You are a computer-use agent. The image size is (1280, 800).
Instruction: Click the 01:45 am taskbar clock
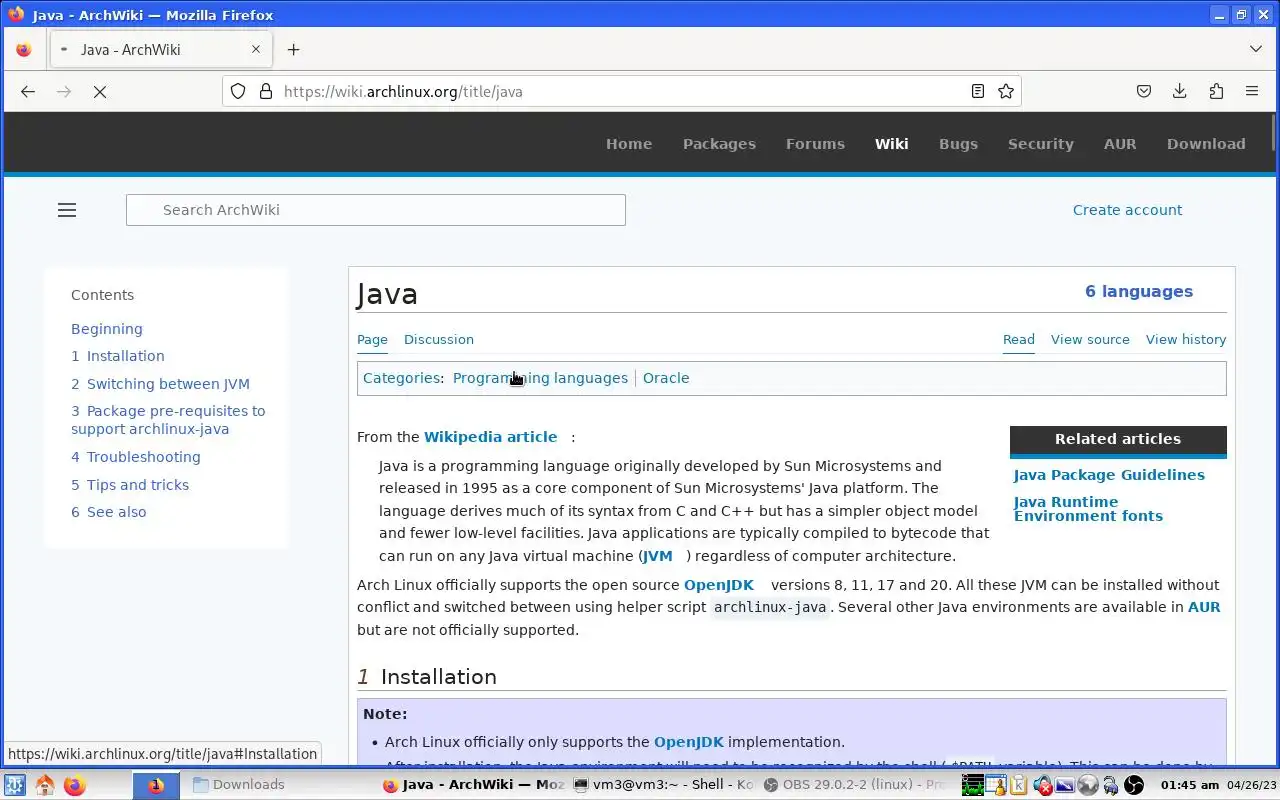[x=1190, y=785]
